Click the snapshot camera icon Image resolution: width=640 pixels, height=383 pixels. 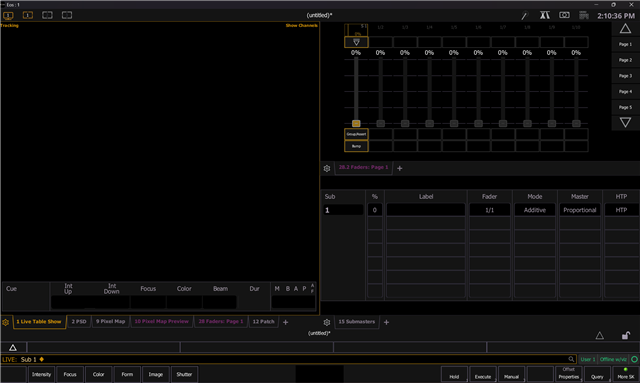564,15
